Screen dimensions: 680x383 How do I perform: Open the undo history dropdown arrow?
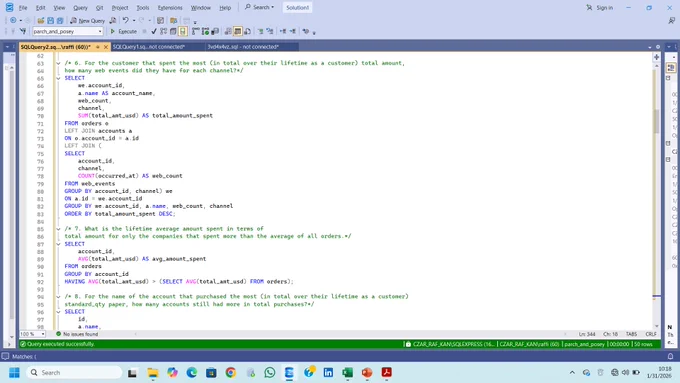click(x=134, y=20)
